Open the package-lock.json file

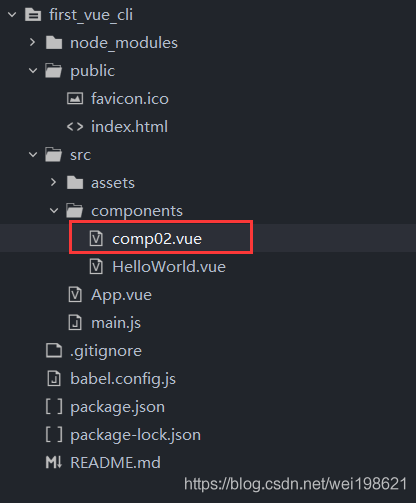point(136,435)
